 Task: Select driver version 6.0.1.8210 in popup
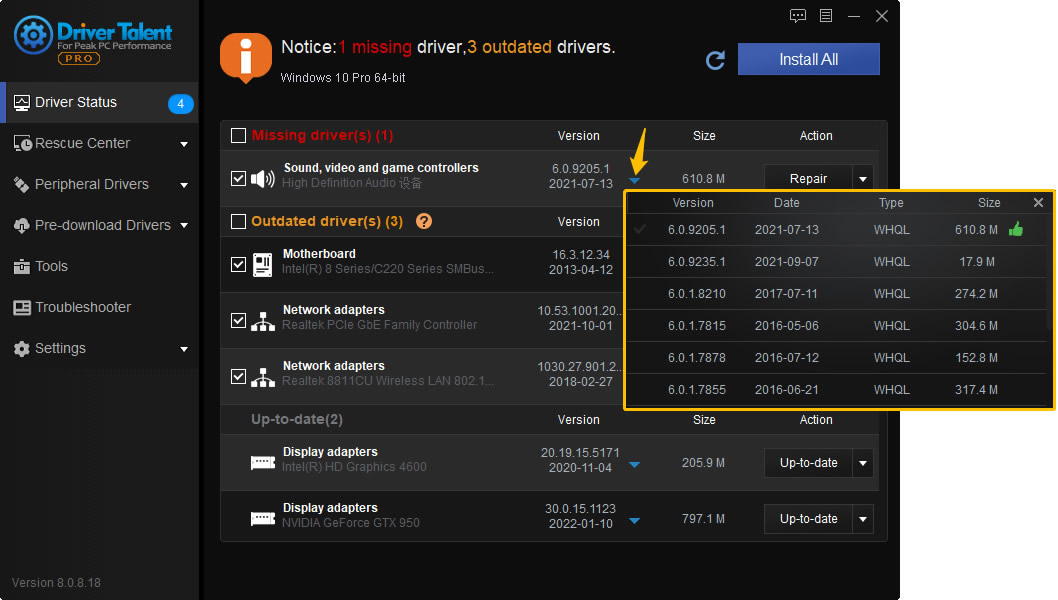839,294
